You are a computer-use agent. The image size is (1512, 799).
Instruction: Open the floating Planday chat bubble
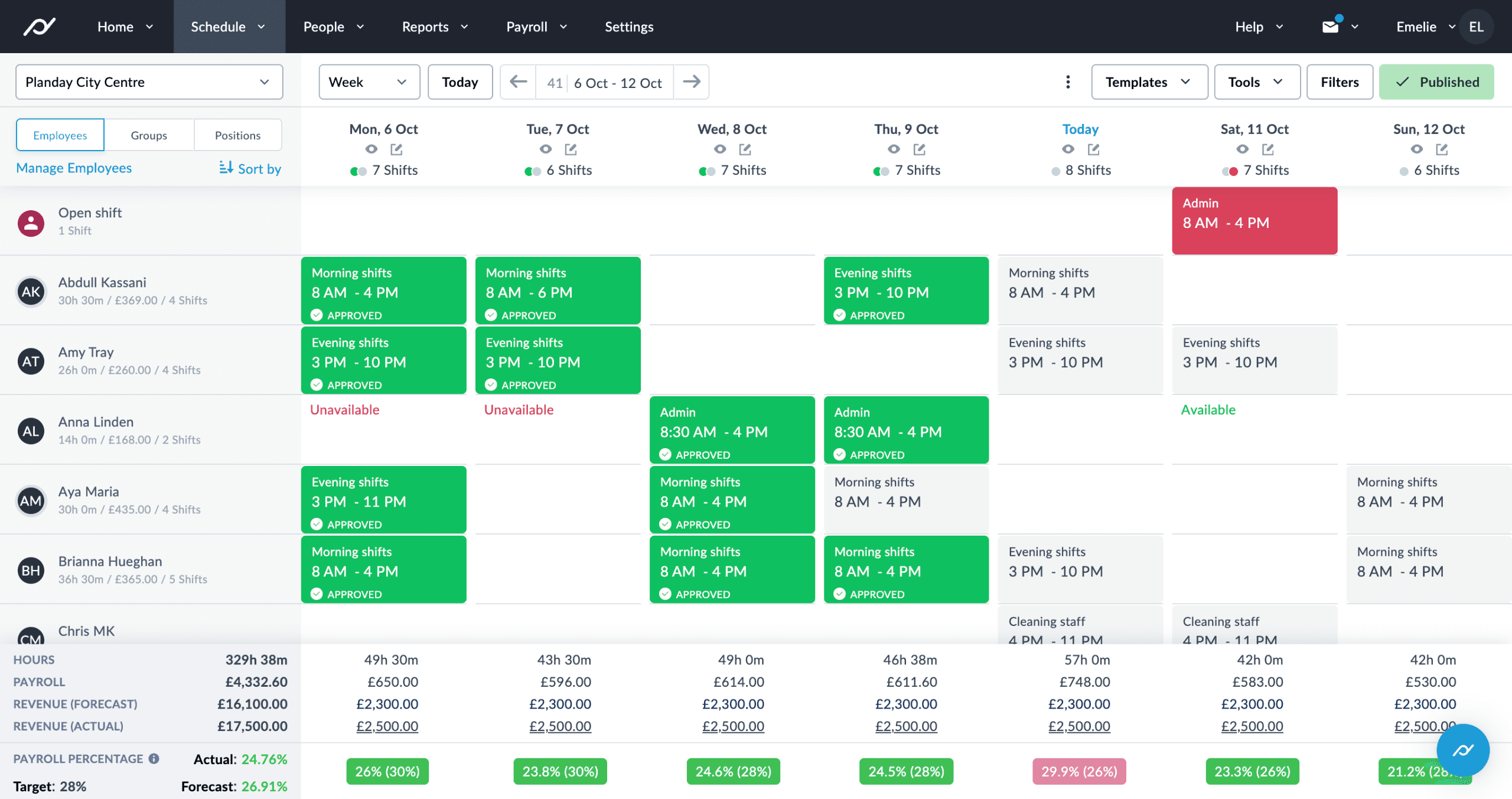click(x=1463, y=751)
